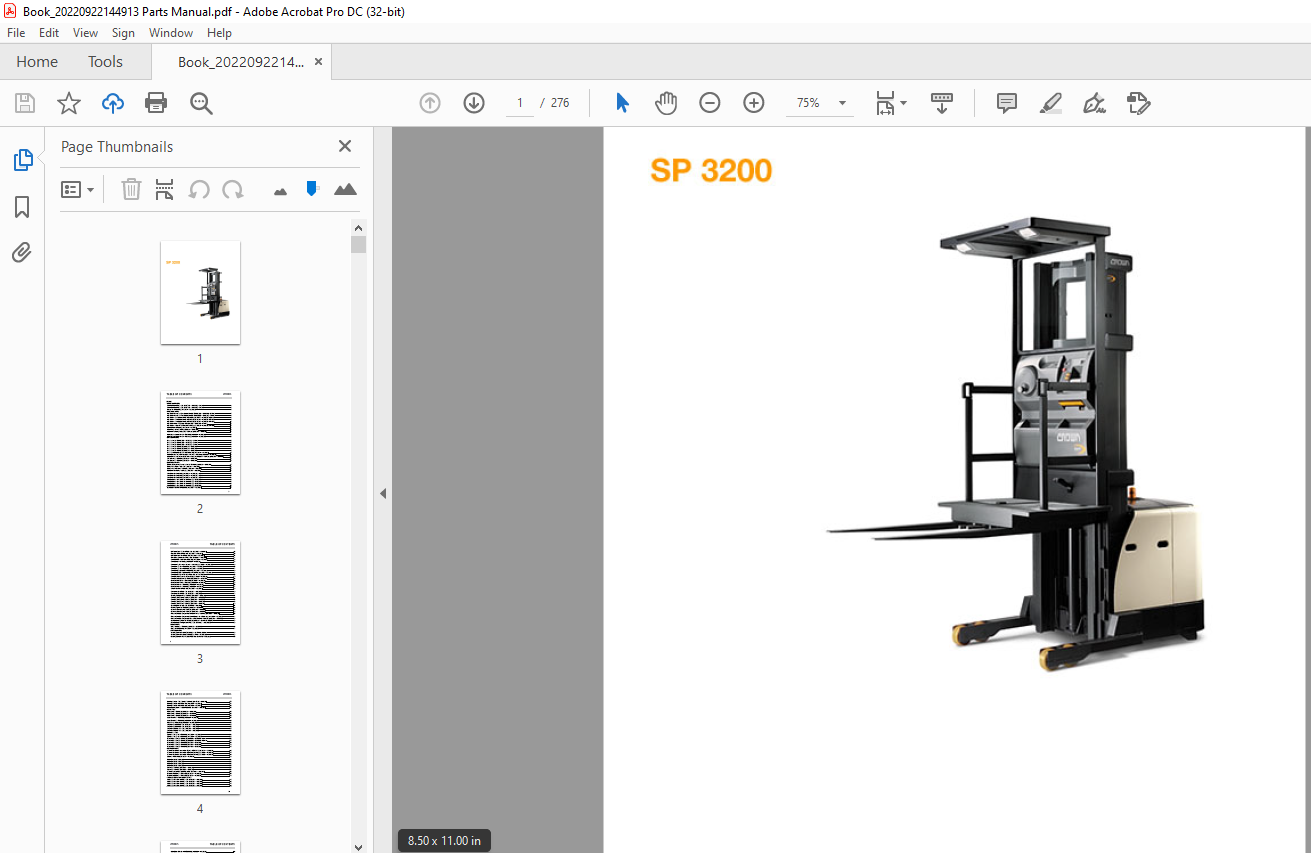The height and width of the screenshot is (853, 1311).
Task: Open the Find text magnifier
Action: point(201,103)
